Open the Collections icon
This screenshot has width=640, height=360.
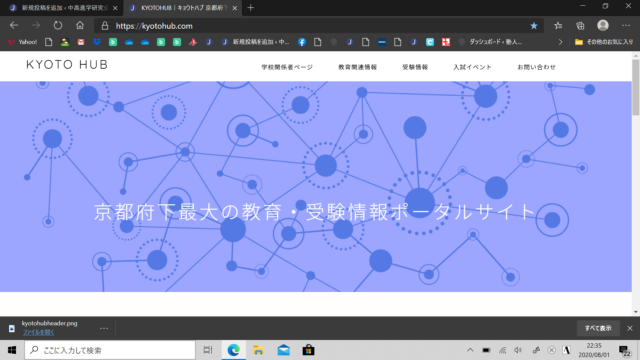[580, 26]
